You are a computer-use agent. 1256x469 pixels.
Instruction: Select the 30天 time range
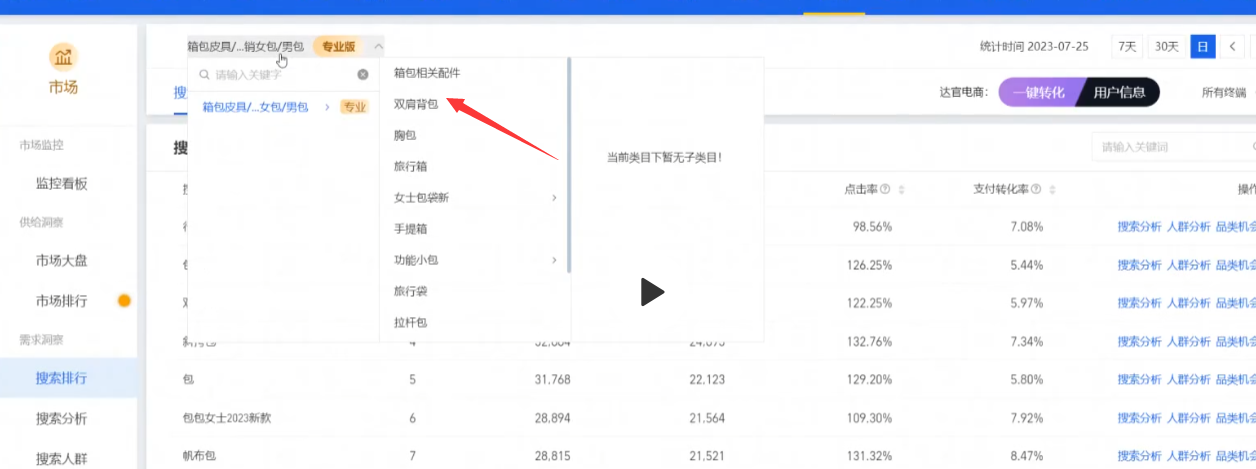tap(1166, 46)
